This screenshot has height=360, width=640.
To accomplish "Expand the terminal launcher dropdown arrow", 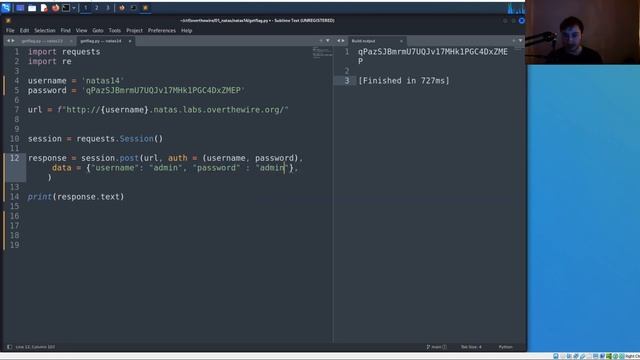I will pos(74,8).
